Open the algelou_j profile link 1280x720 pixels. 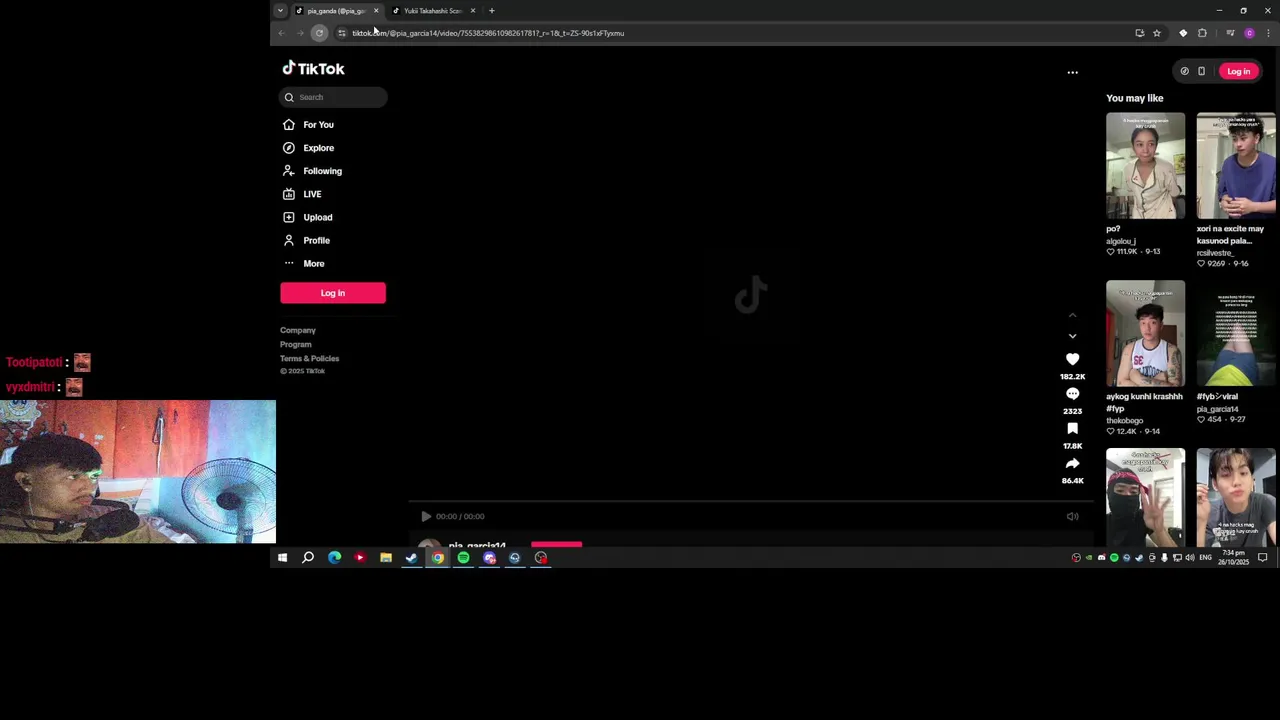pos(1121,241)
